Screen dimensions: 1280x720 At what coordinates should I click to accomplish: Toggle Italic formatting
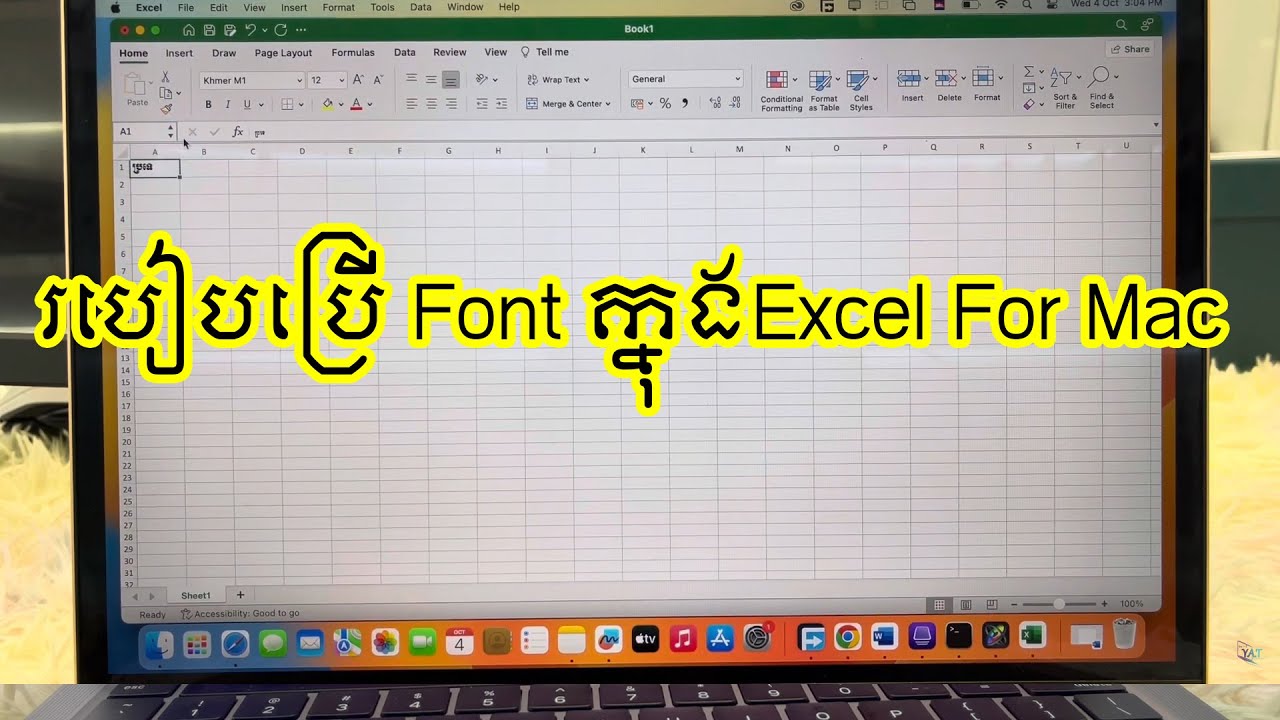228,104
